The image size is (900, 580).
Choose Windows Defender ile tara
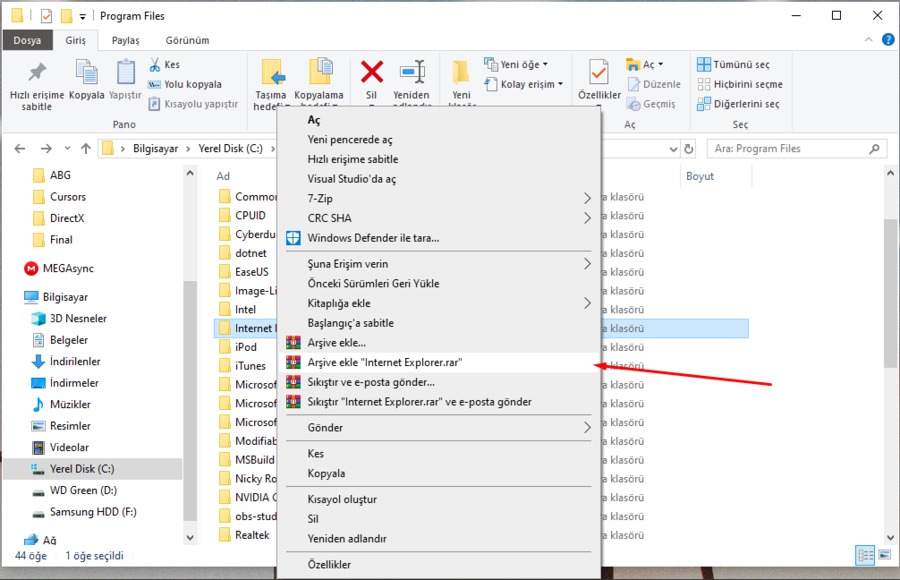point(439,238)
